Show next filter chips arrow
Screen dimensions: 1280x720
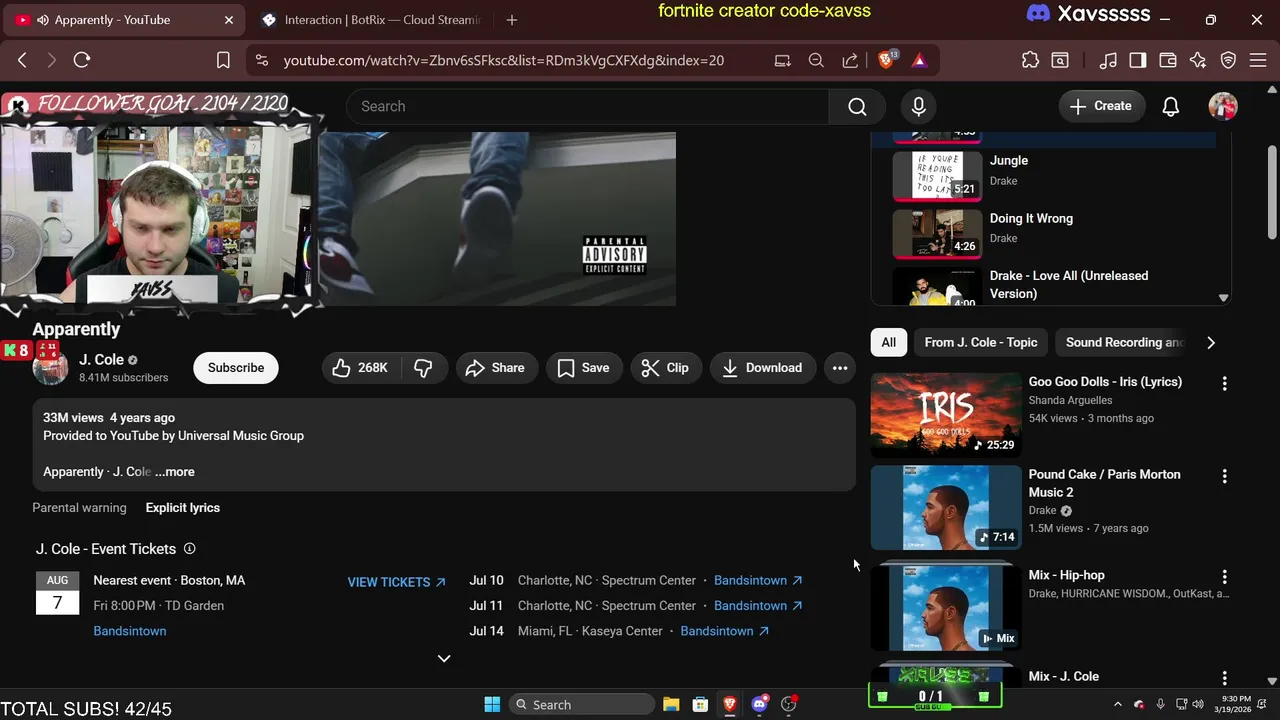click(x=1211, y=342)
